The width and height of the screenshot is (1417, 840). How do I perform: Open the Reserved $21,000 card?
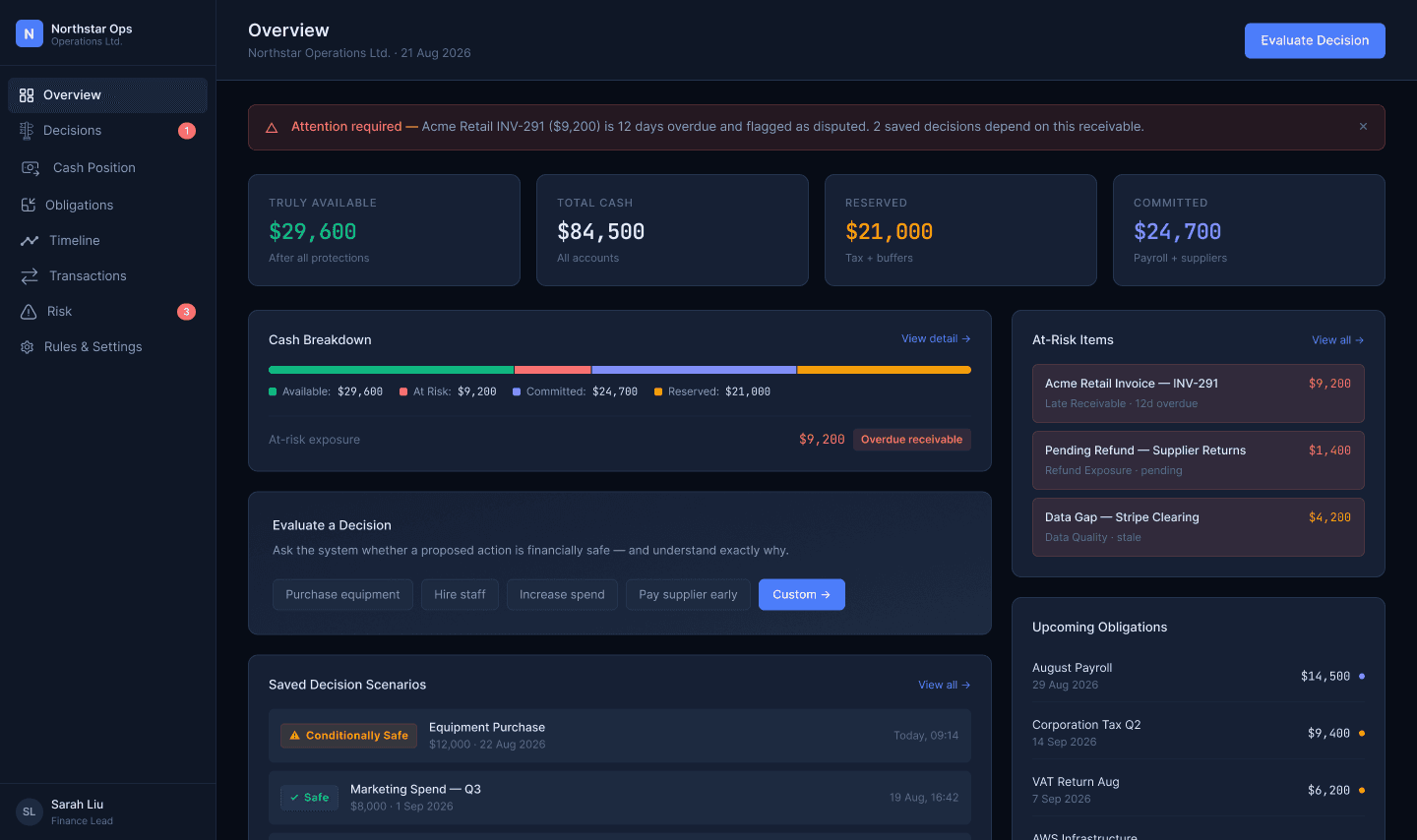point(960,230)
